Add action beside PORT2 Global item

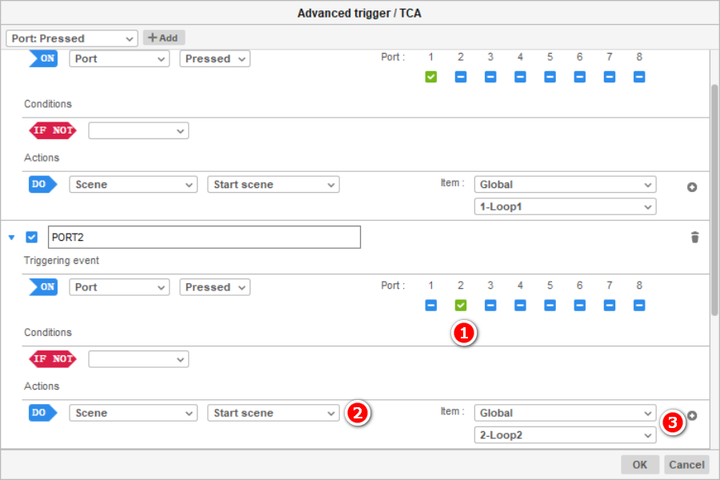pyautogui.click(x=692, y=415)
